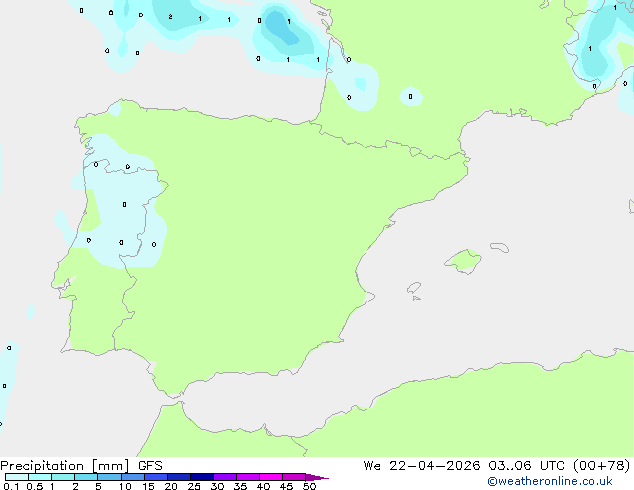
Task: Click the '03..06 UTC' time text
Action: (526, 466)
